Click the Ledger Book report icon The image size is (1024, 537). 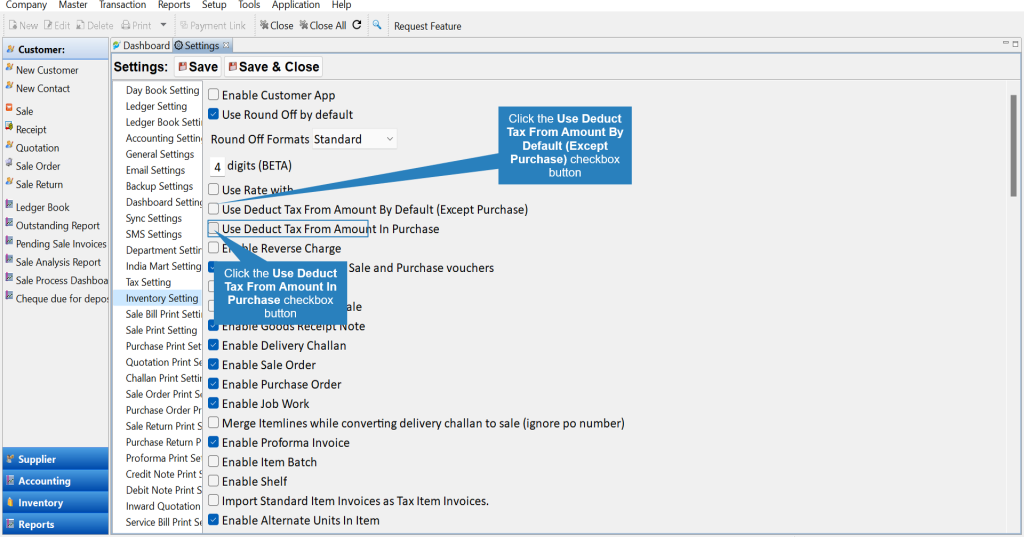pyautogui.click(x=9, y=205)
